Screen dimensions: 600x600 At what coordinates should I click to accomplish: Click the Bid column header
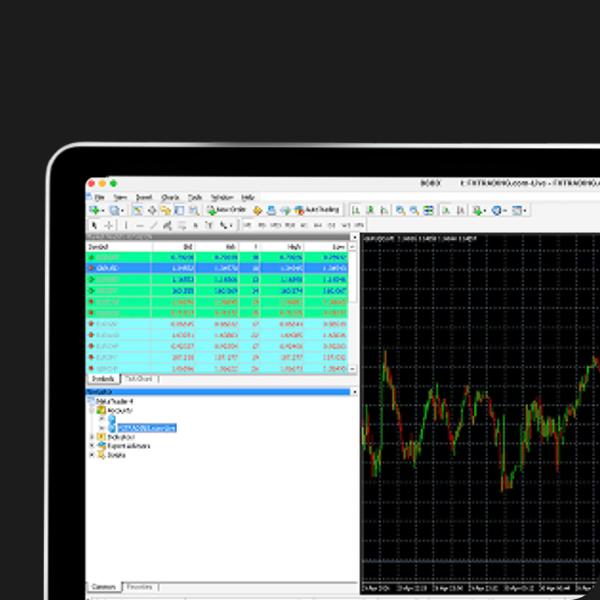174,247
